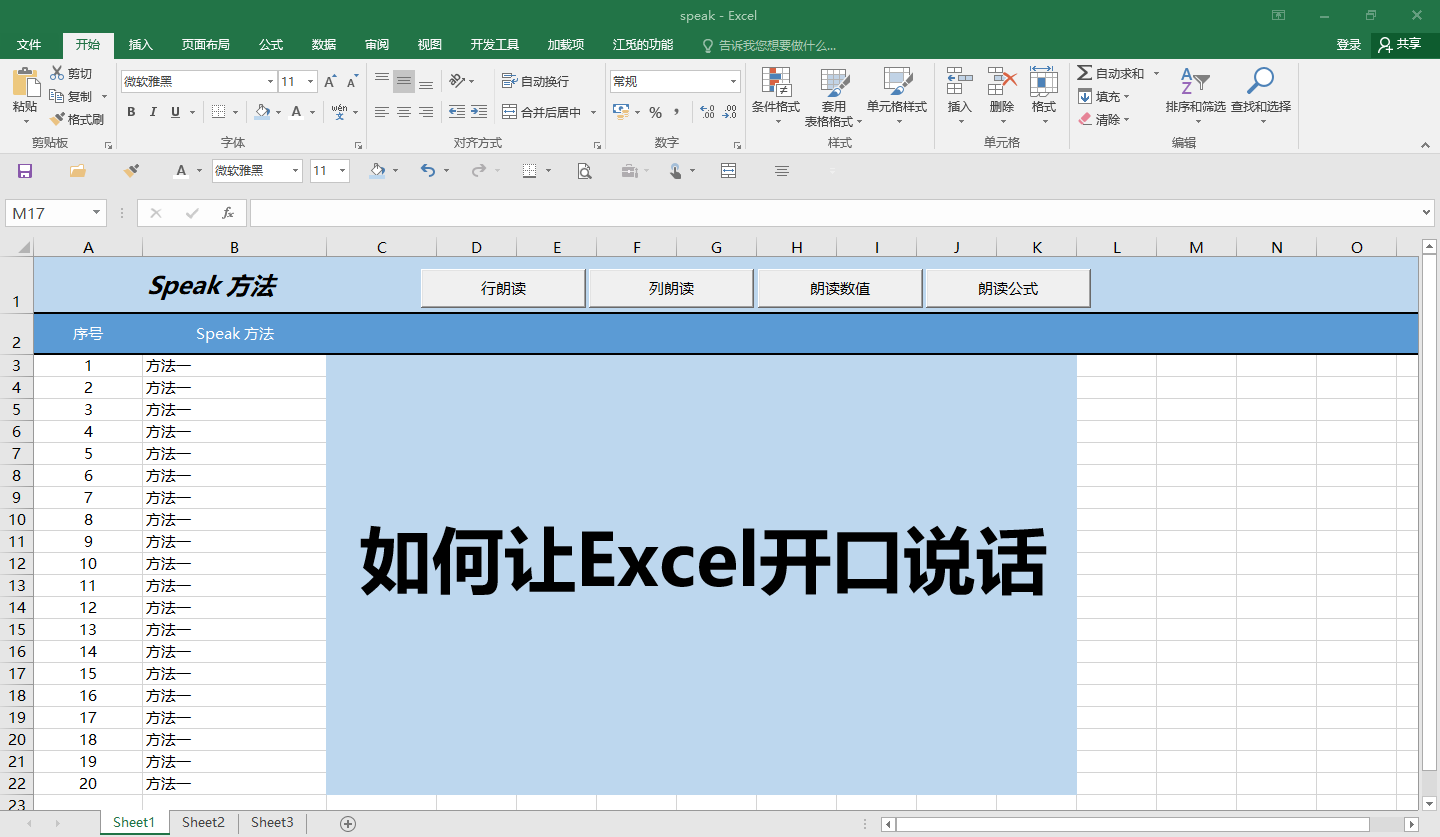Click the Format cells (格式) icon
Image resolution: width=1440 pixels, height=837 pixels.
click(x=1044, y=82)
